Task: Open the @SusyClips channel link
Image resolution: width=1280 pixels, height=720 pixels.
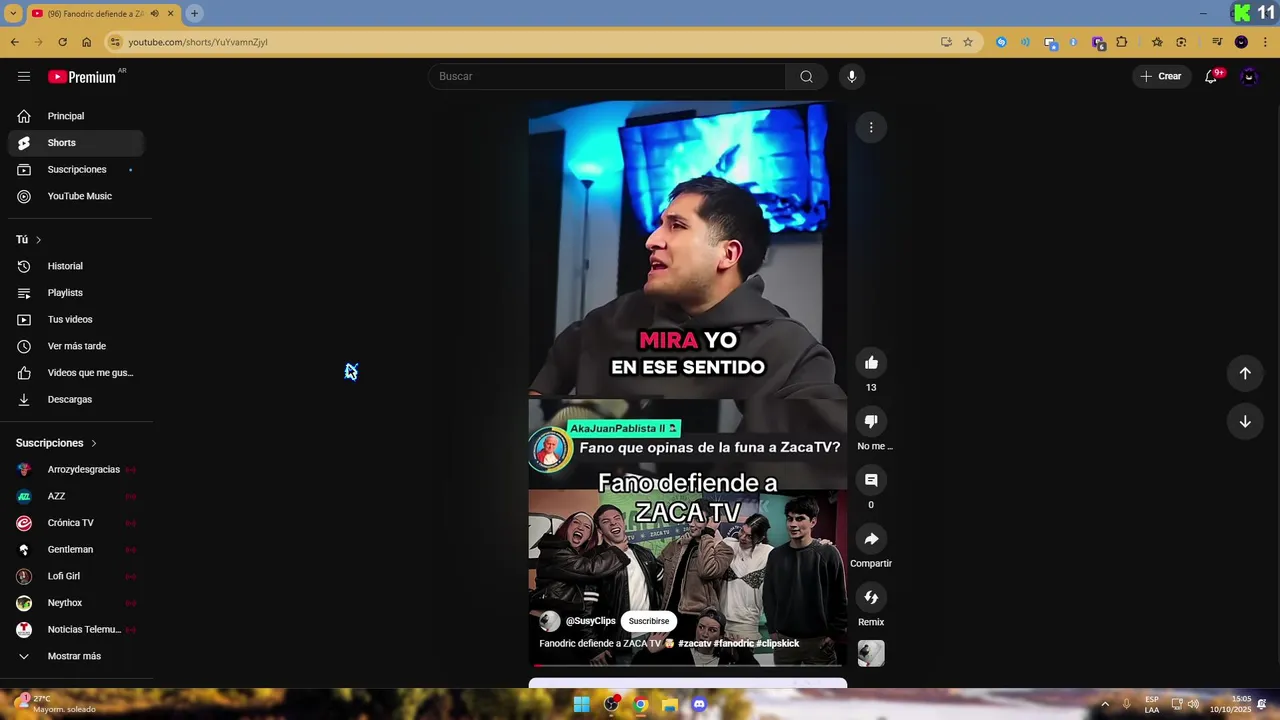Action: pyautogui.click(x=590, y=621)
